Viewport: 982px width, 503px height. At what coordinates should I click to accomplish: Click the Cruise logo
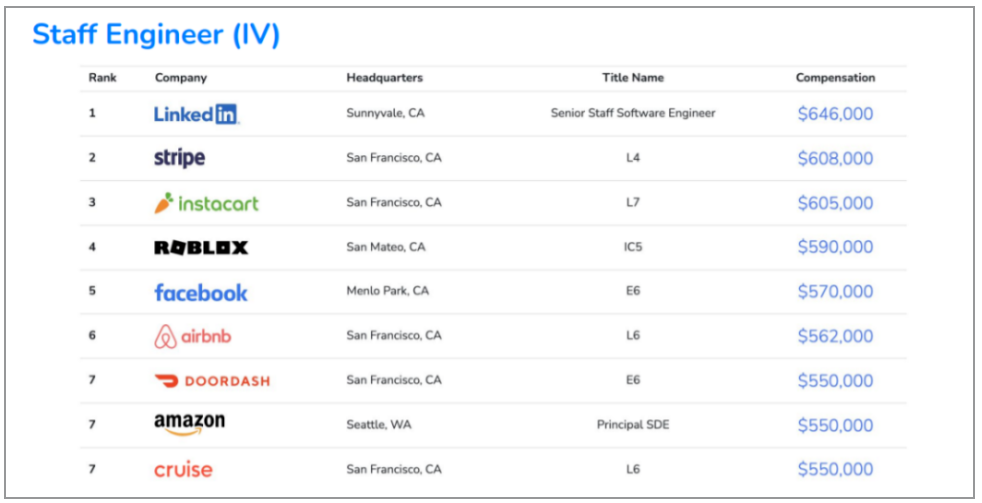point(183,470)
